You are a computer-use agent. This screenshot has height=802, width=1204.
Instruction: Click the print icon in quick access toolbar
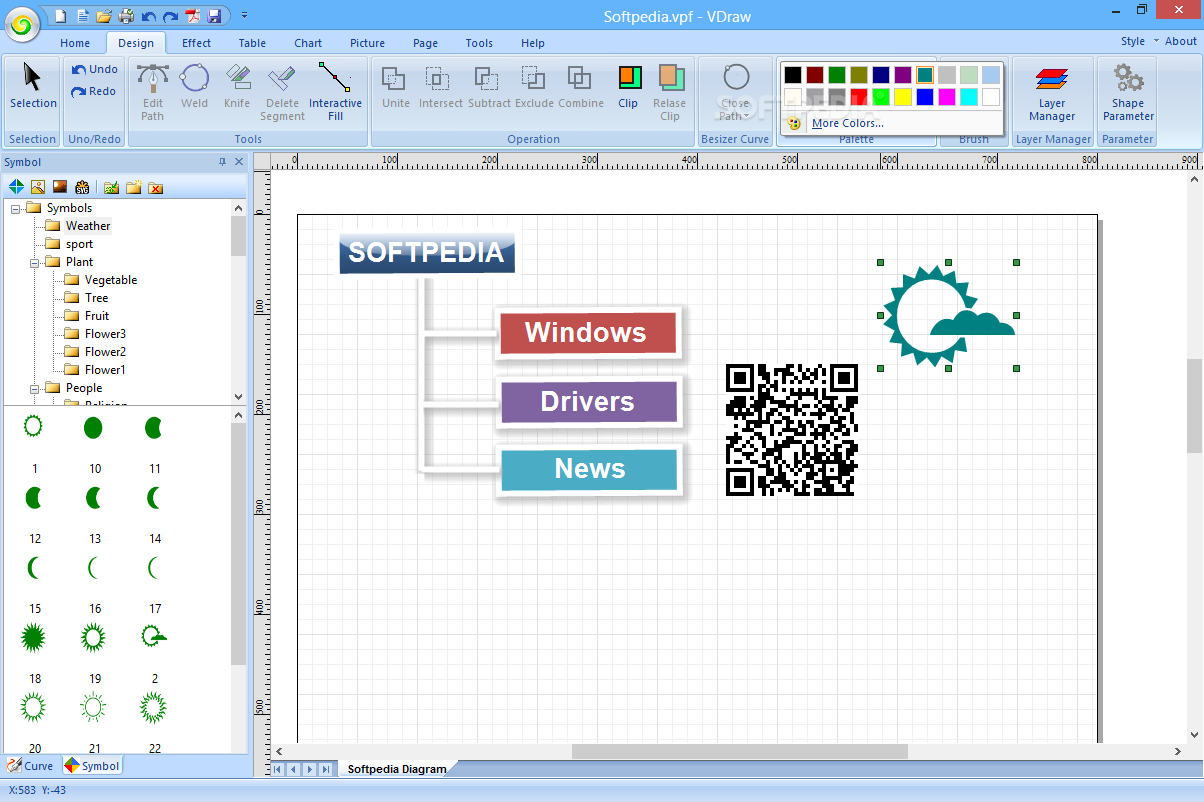126,16
